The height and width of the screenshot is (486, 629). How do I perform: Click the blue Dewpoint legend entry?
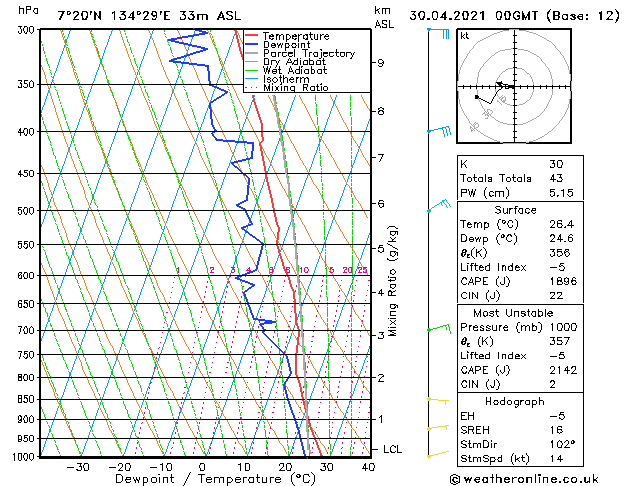point(278,45)
